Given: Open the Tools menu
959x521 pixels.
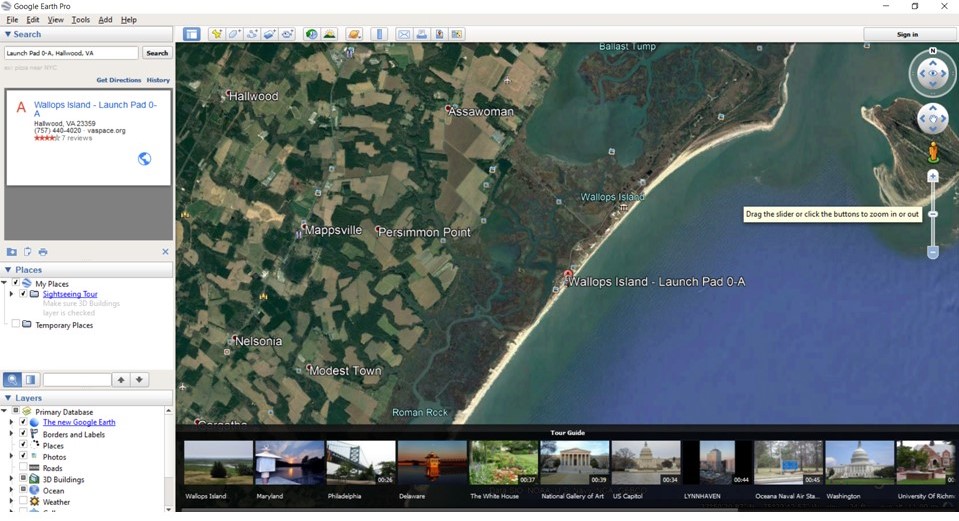Looking at the screenshot, I should point(81,20).
